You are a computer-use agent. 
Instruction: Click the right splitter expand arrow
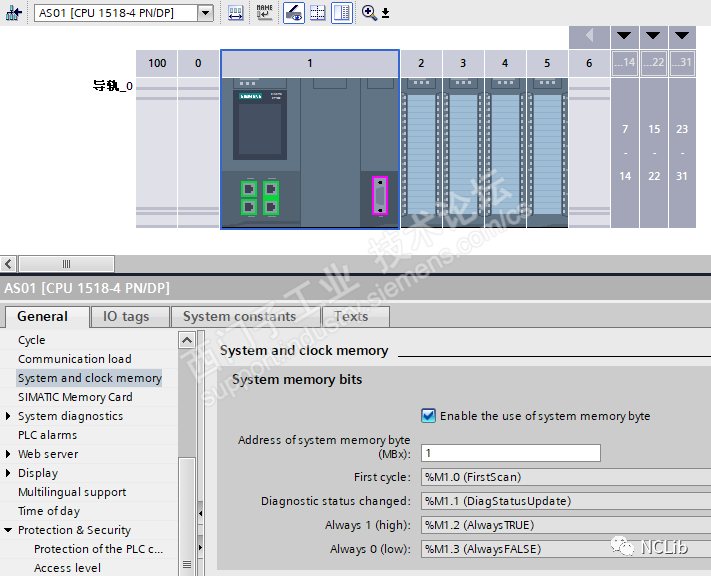click(x=200, y=548)
